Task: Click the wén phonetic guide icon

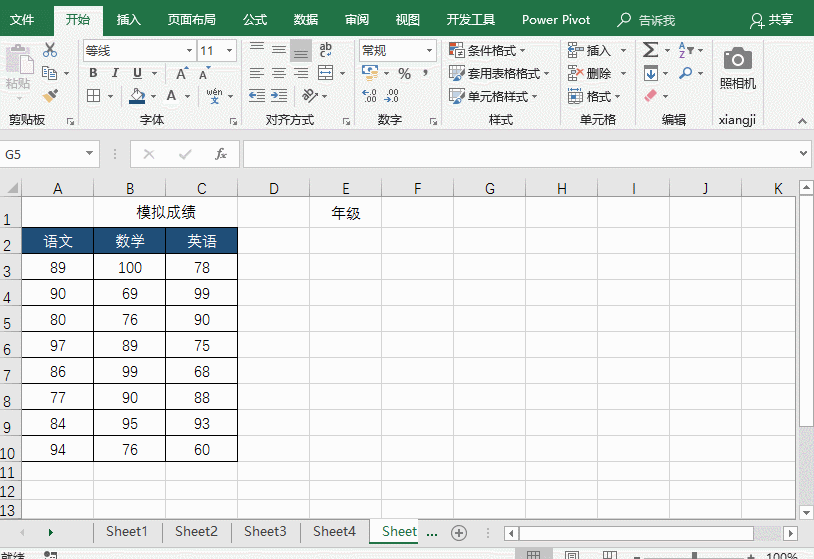Action: pos(214,96)
